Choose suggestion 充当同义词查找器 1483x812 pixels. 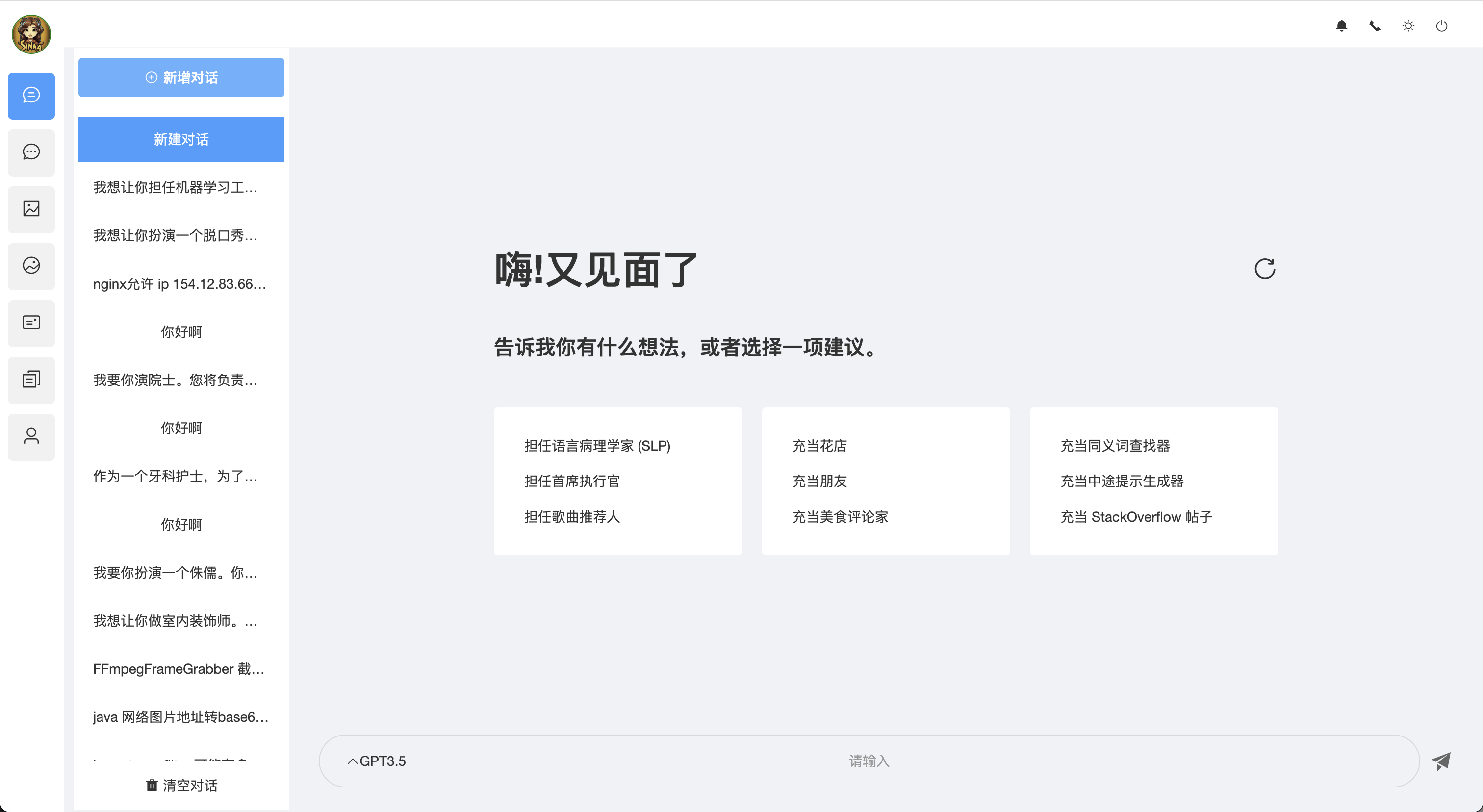click(1115, 446)
